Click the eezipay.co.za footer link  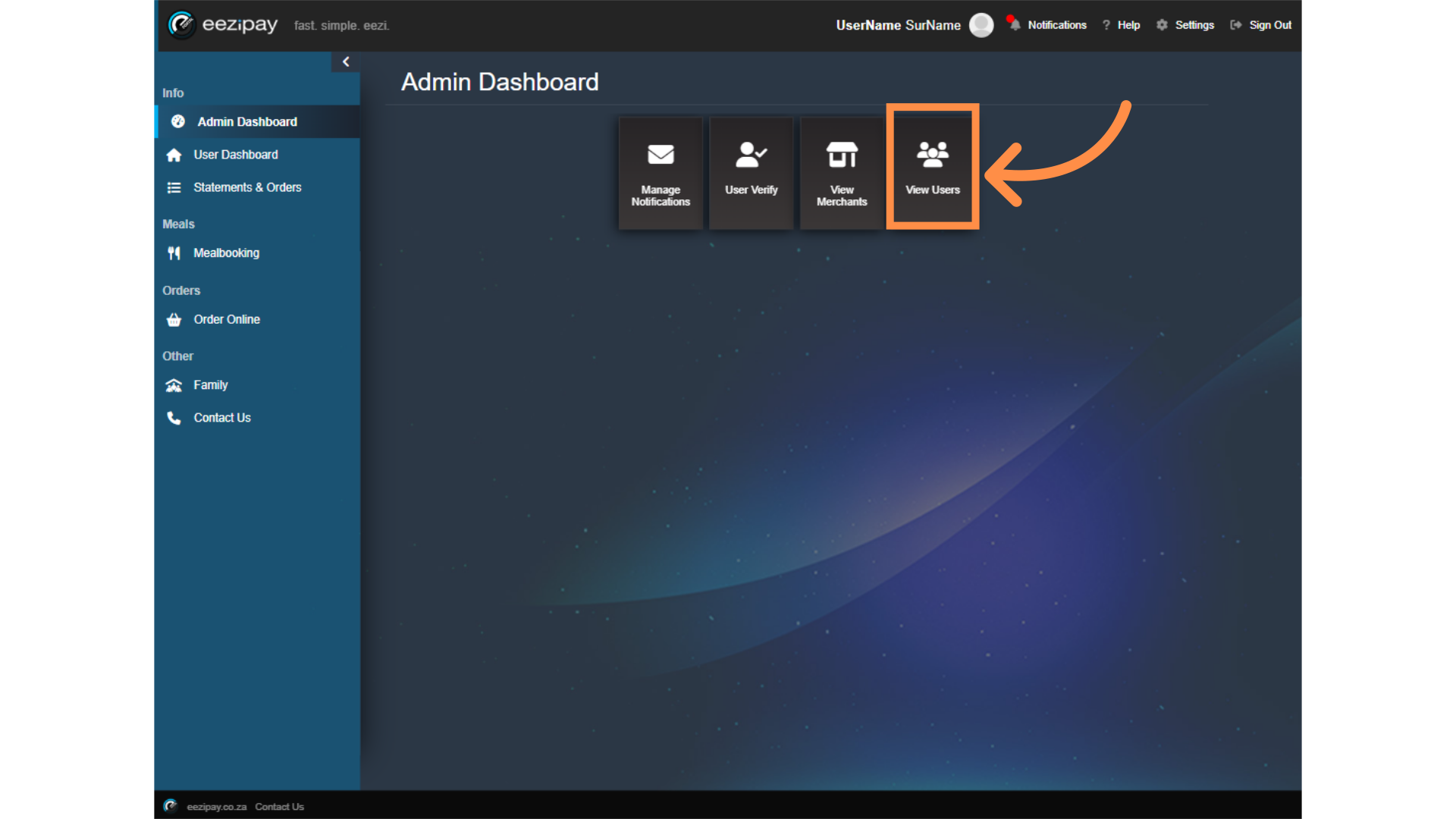(216, 807)
